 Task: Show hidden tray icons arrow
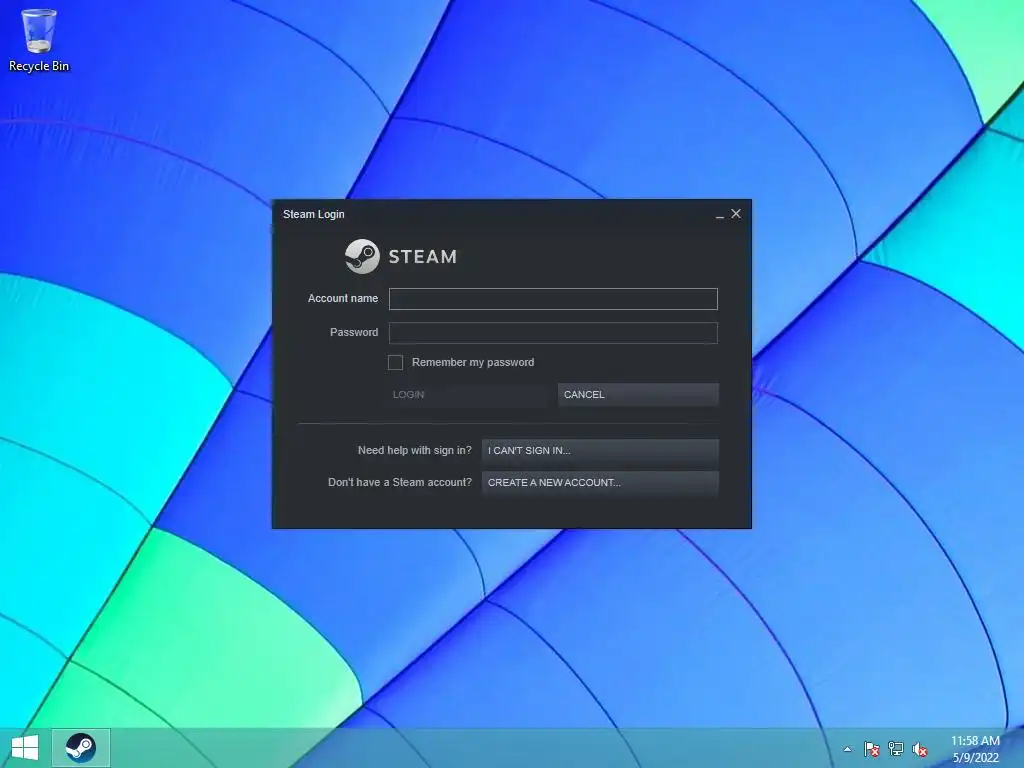point(847,749)
